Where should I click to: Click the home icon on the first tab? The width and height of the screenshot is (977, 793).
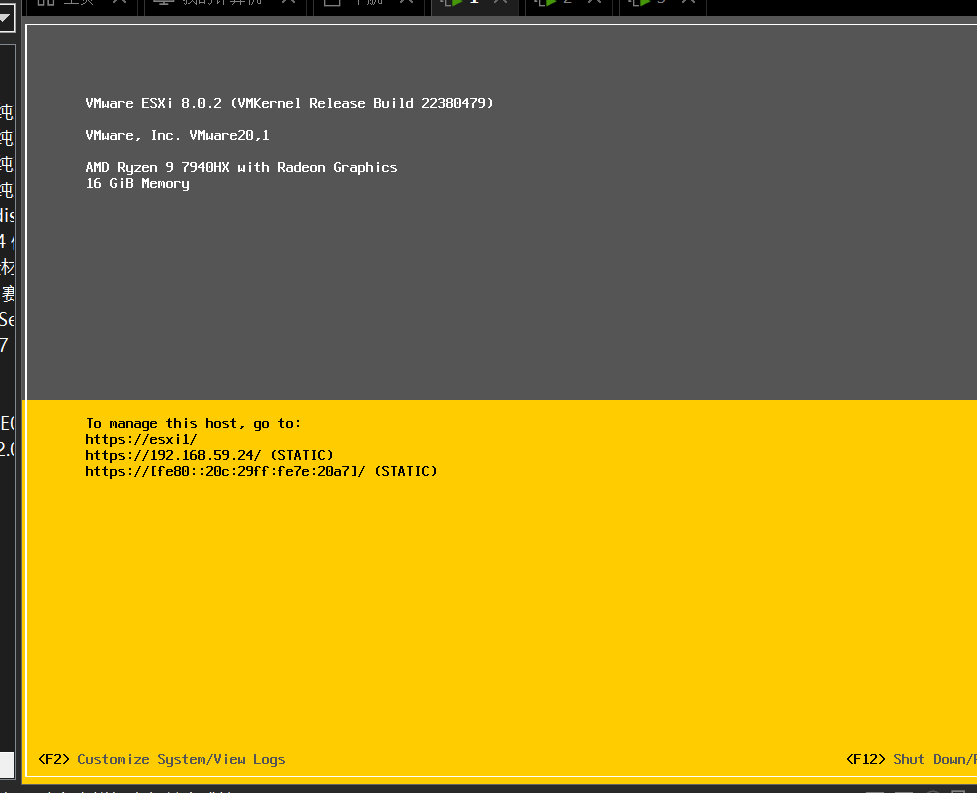[x=45, y=3]
